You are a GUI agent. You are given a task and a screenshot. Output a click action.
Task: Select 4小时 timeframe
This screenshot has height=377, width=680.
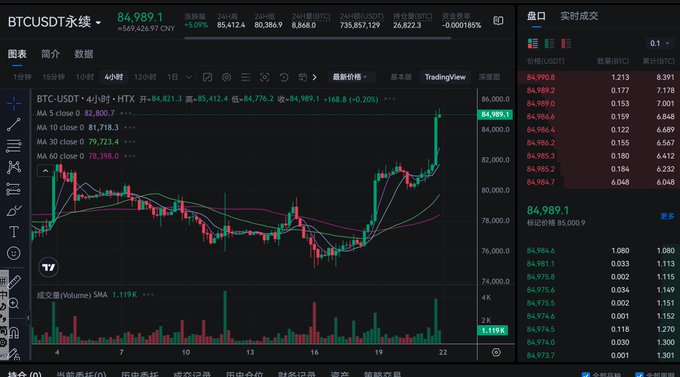[114, 77]
